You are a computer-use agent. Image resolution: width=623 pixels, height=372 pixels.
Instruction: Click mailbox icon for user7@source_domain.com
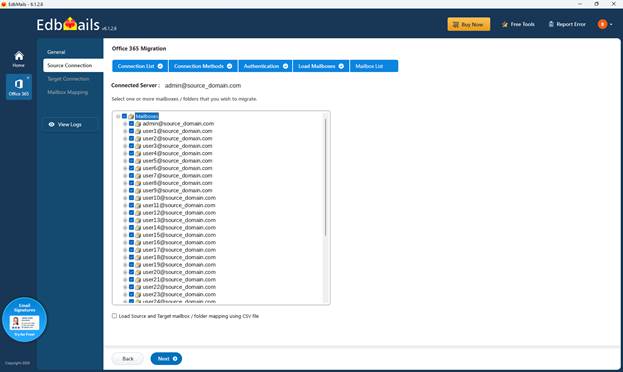(138, 176)
